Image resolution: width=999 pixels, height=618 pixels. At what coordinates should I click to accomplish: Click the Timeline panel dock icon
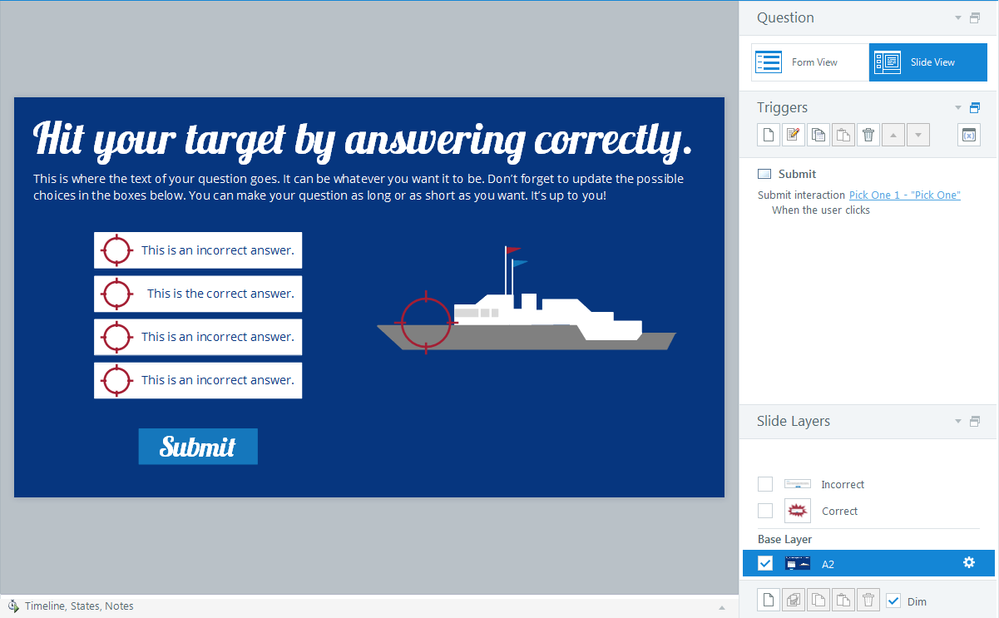pyautogui.click(x=13, y=606)
